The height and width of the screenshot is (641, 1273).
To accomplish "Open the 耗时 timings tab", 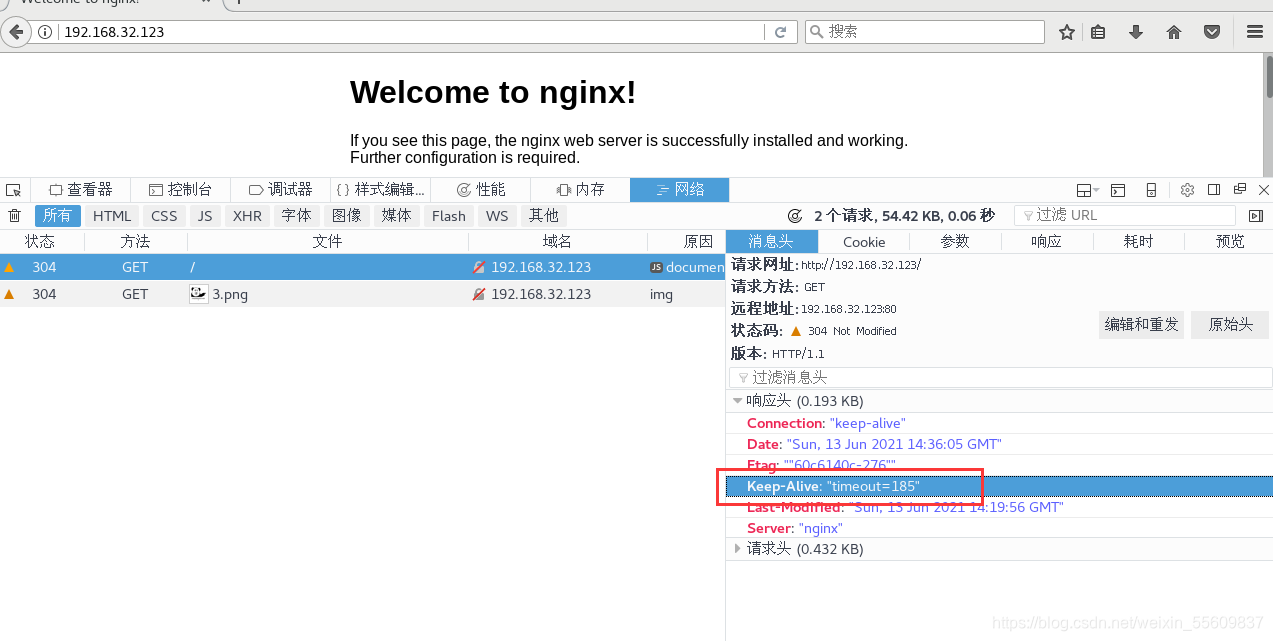I will point(1138,242).
